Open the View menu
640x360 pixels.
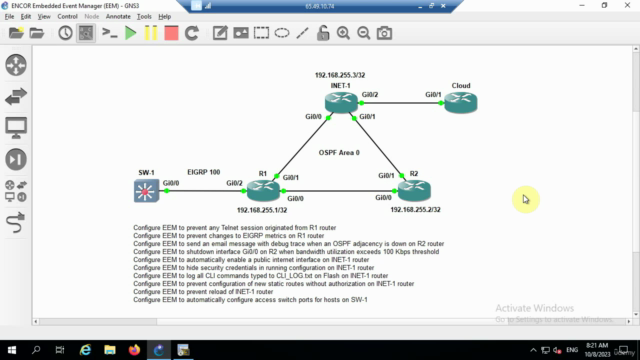pyautogui.click(x=44, y=16)
